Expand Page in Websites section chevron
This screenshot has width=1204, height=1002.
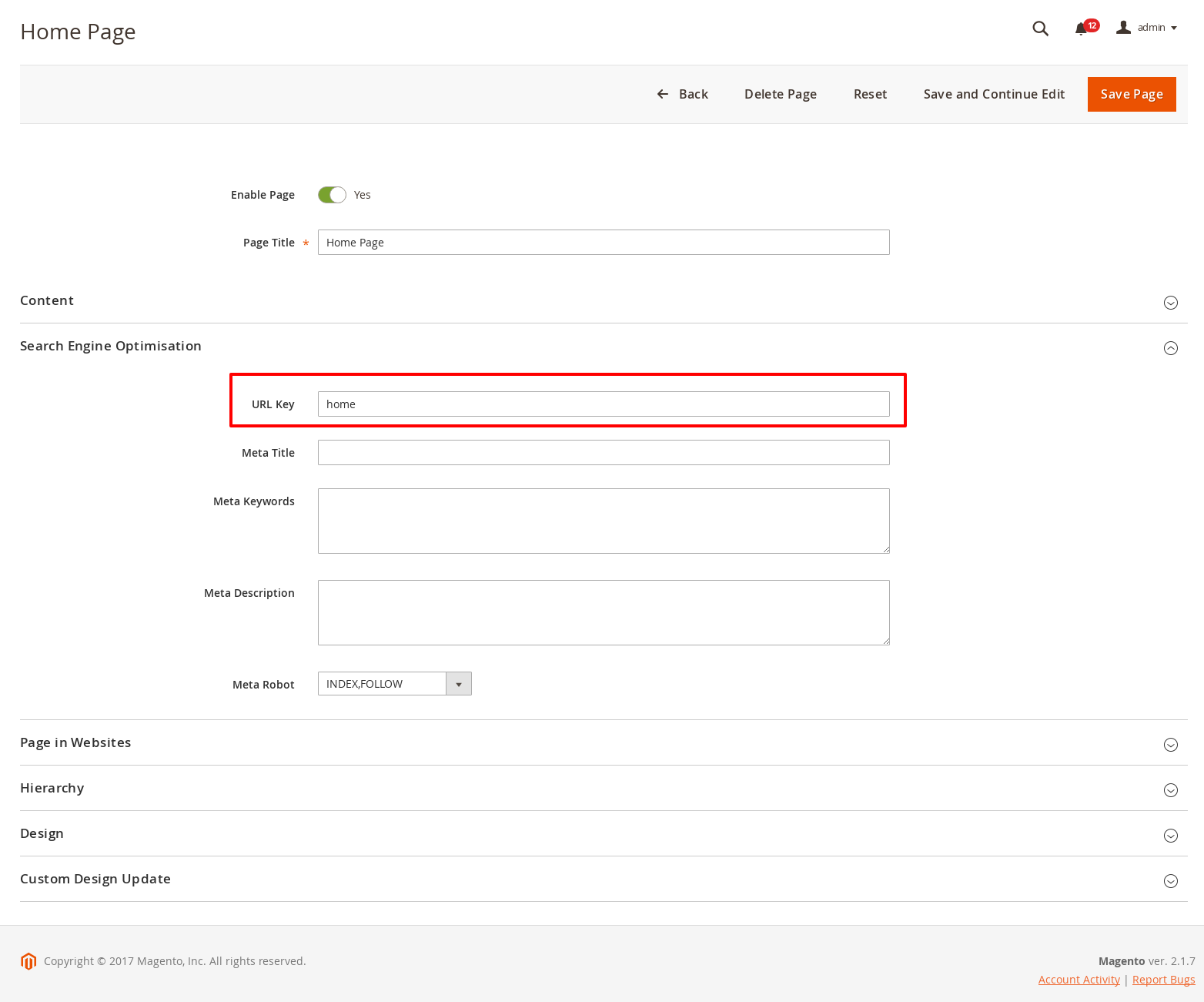[x=1170, y=745]
